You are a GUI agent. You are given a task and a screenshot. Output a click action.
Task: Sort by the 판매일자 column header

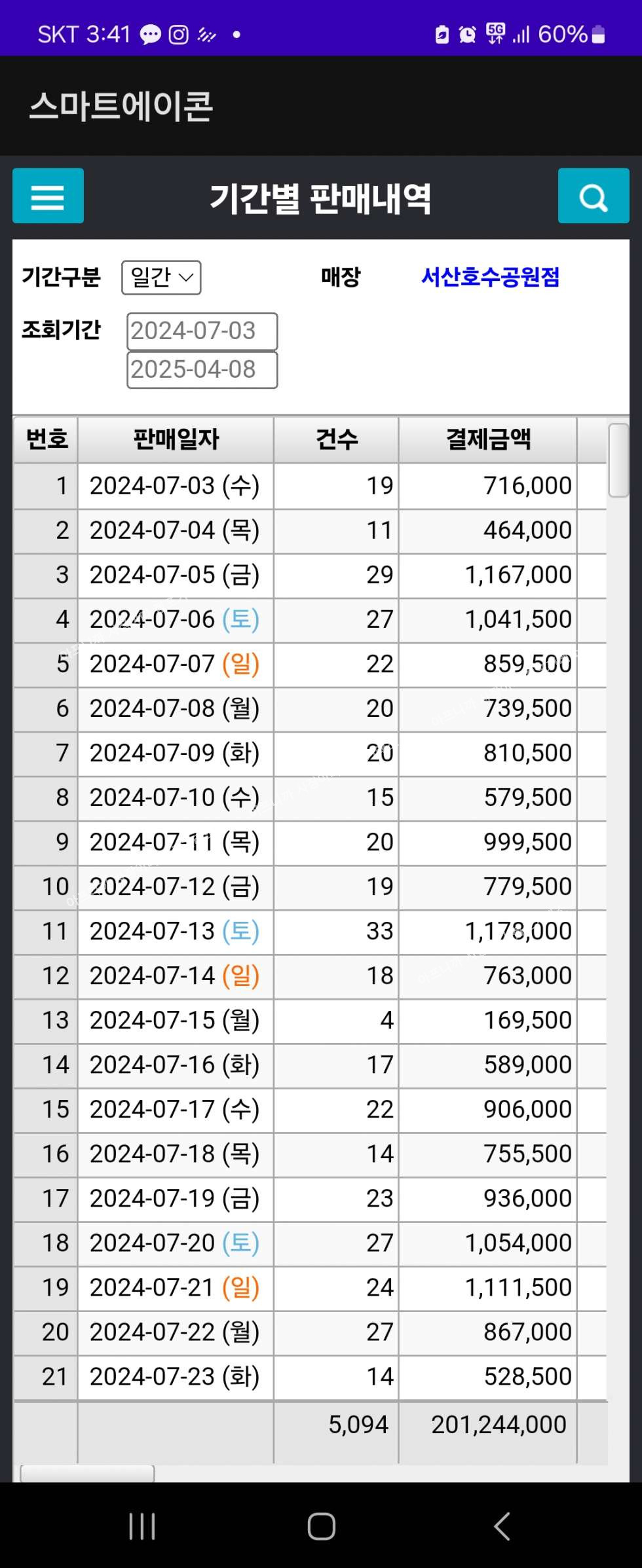(176, 439)
